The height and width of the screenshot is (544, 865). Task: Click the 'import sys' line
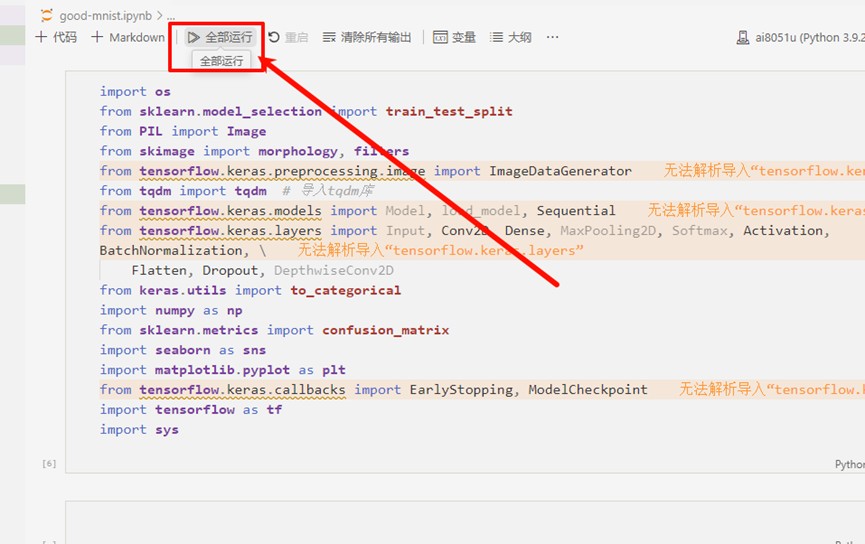pos(139,429)
